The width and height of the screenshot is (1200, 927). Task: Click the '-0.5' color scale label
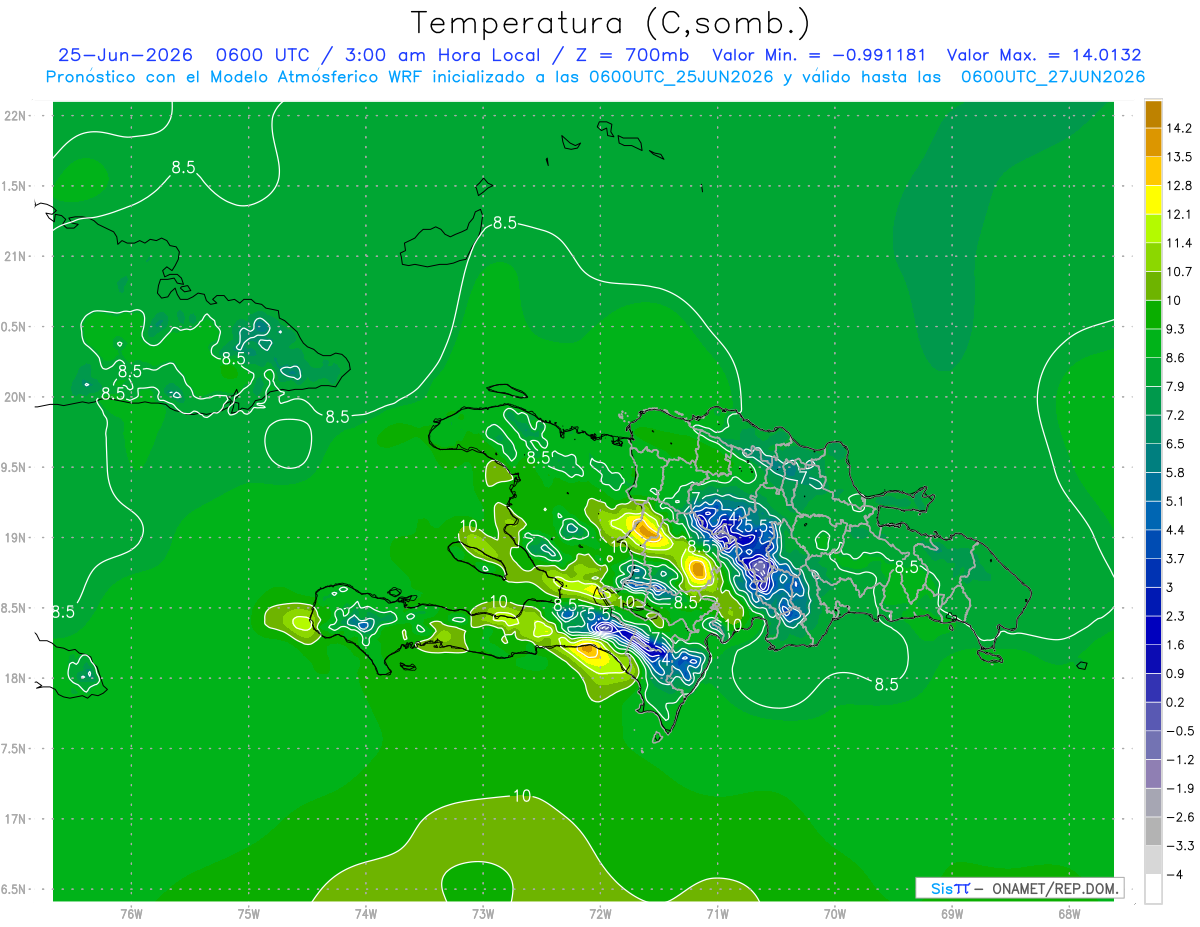coord(1178,731)
